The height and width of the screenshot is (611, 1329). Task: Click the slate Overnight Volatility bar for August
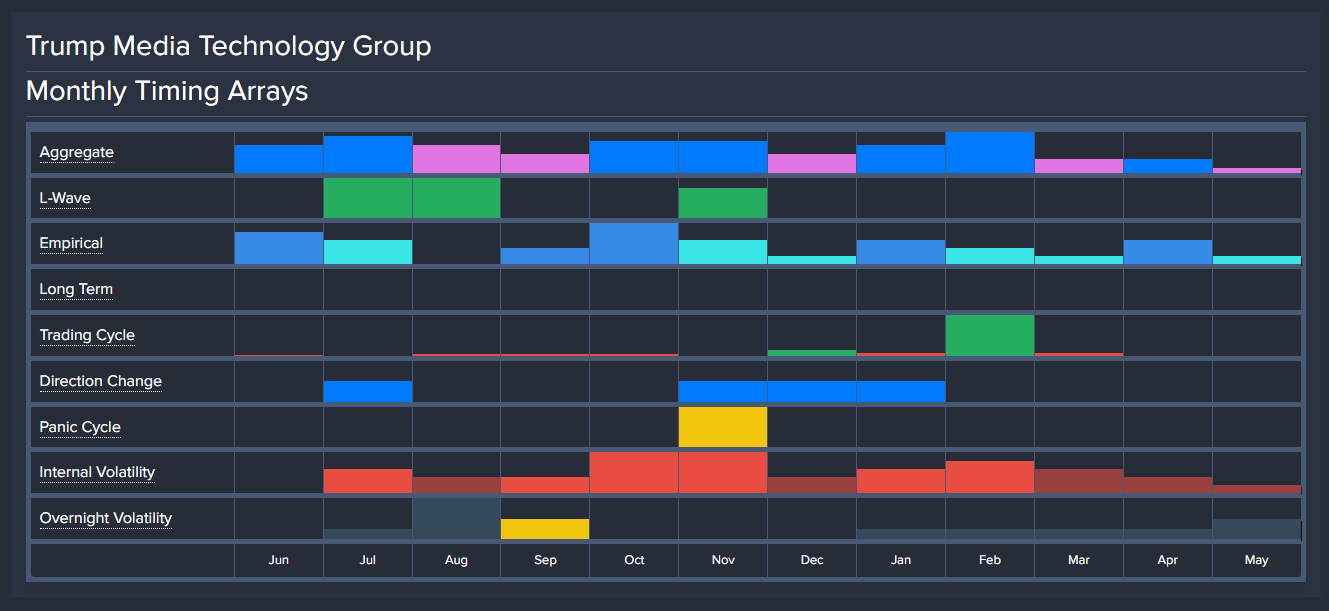pyautogui.click(x=456, y=518)
